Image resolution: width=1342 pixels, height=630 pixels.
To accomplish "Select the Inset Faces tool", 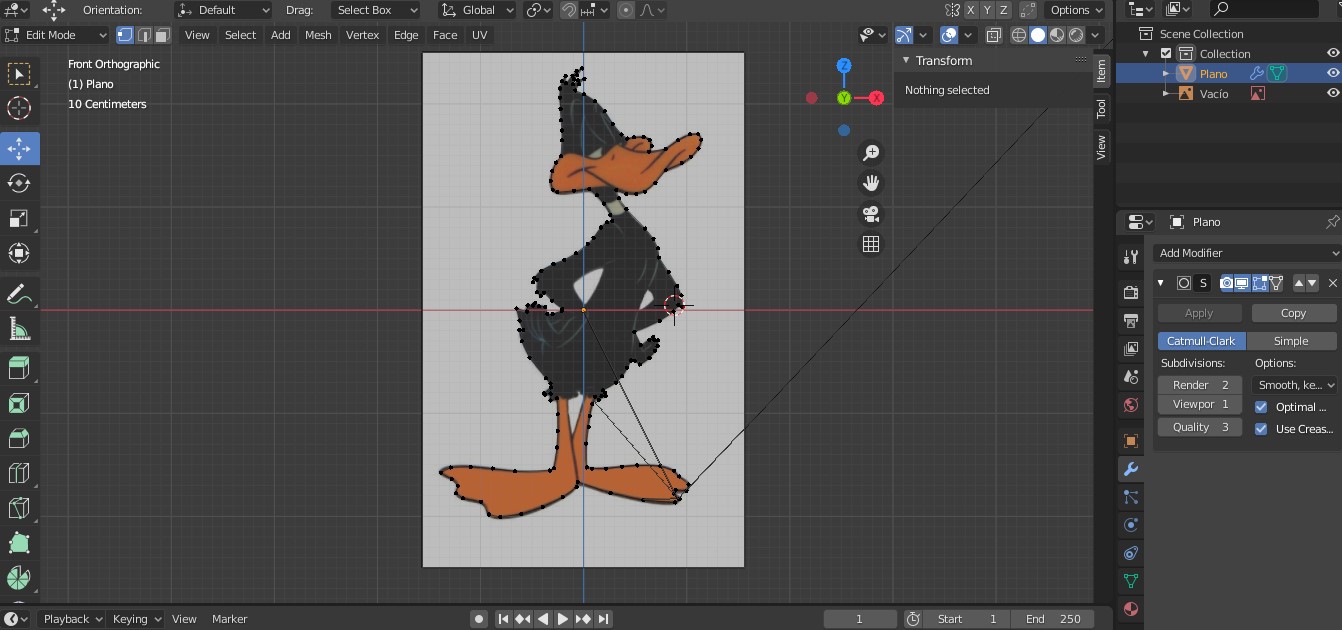I will point(19,403).
